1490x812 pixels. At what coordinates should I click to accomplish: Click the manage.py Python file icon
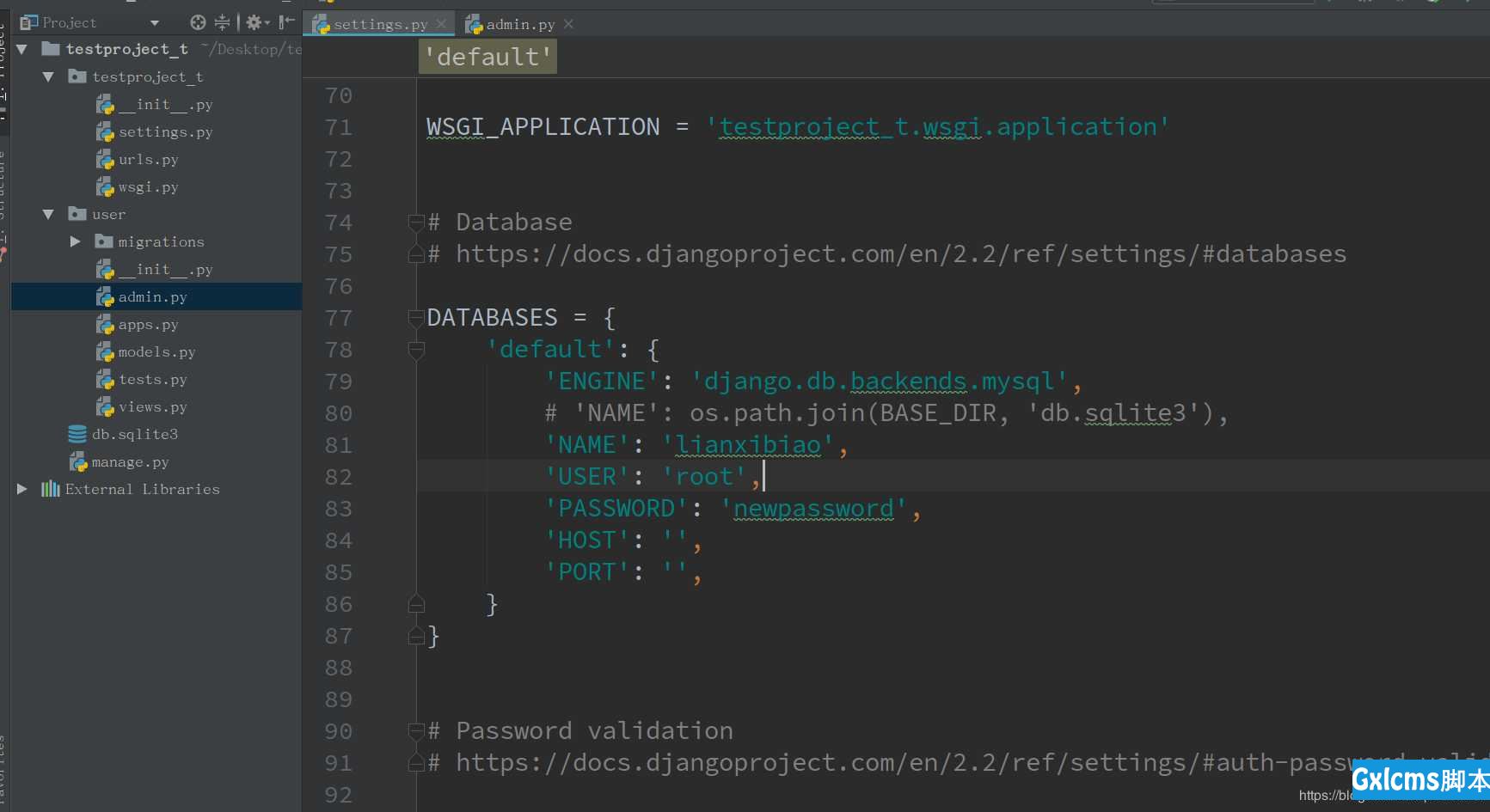point(78,462)
